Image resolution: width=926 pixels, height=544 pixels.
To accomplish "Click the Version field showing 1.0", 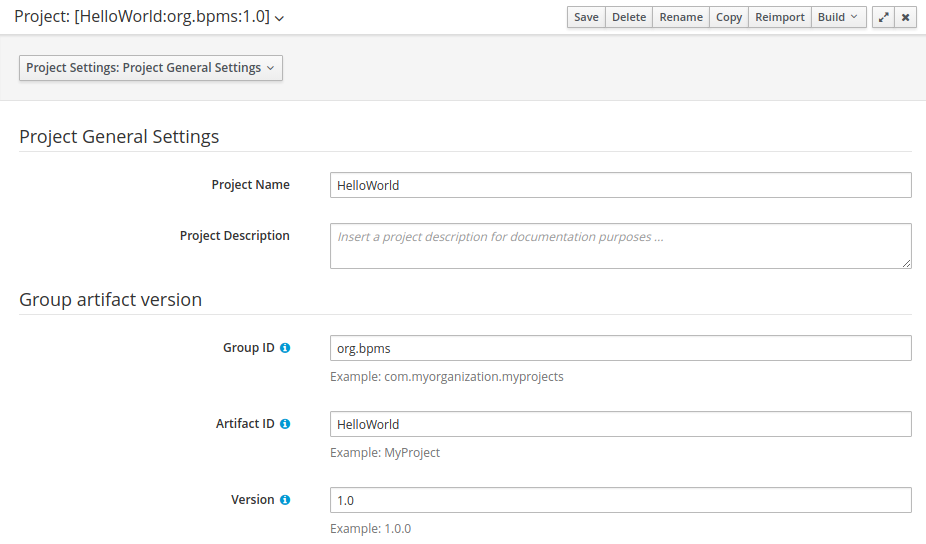I will pyautogui.click(x=621, y=500).
